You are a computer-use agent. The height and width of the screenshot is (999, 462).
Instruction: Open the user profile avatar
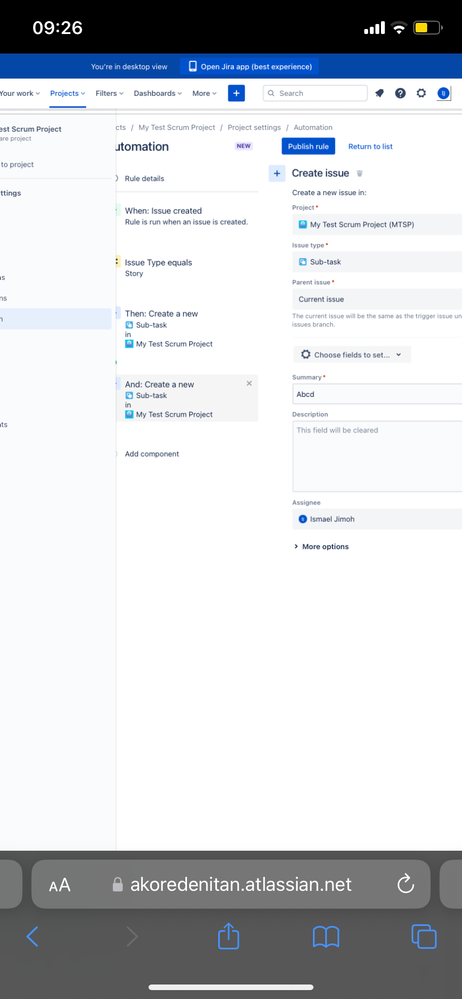[444, 93]
